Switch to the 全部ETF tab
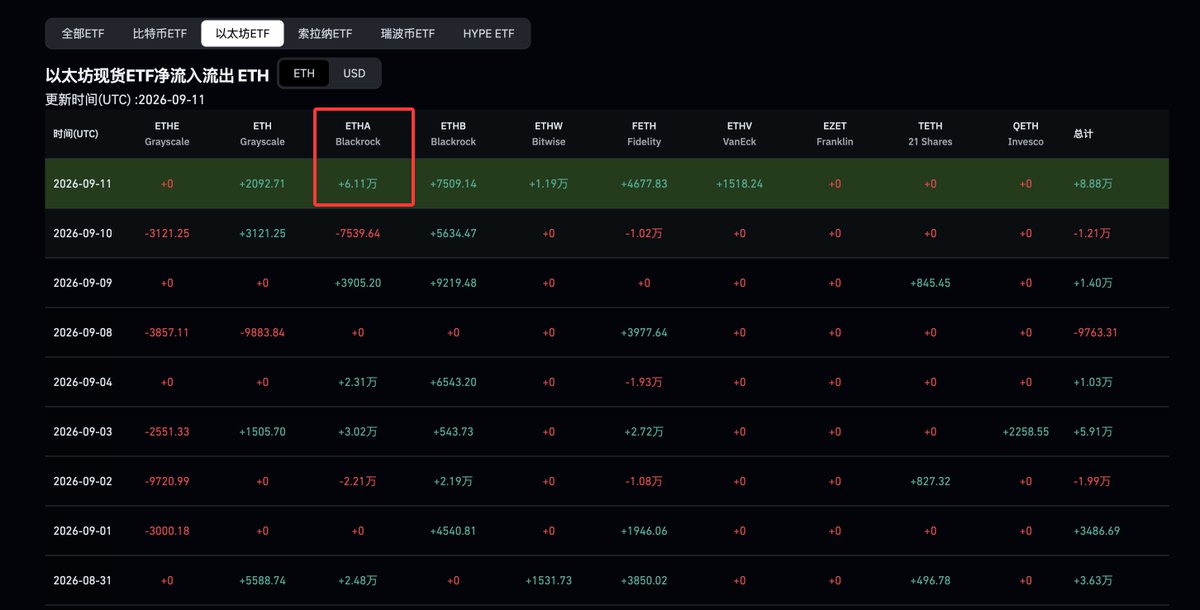 [x=83, y=33]
